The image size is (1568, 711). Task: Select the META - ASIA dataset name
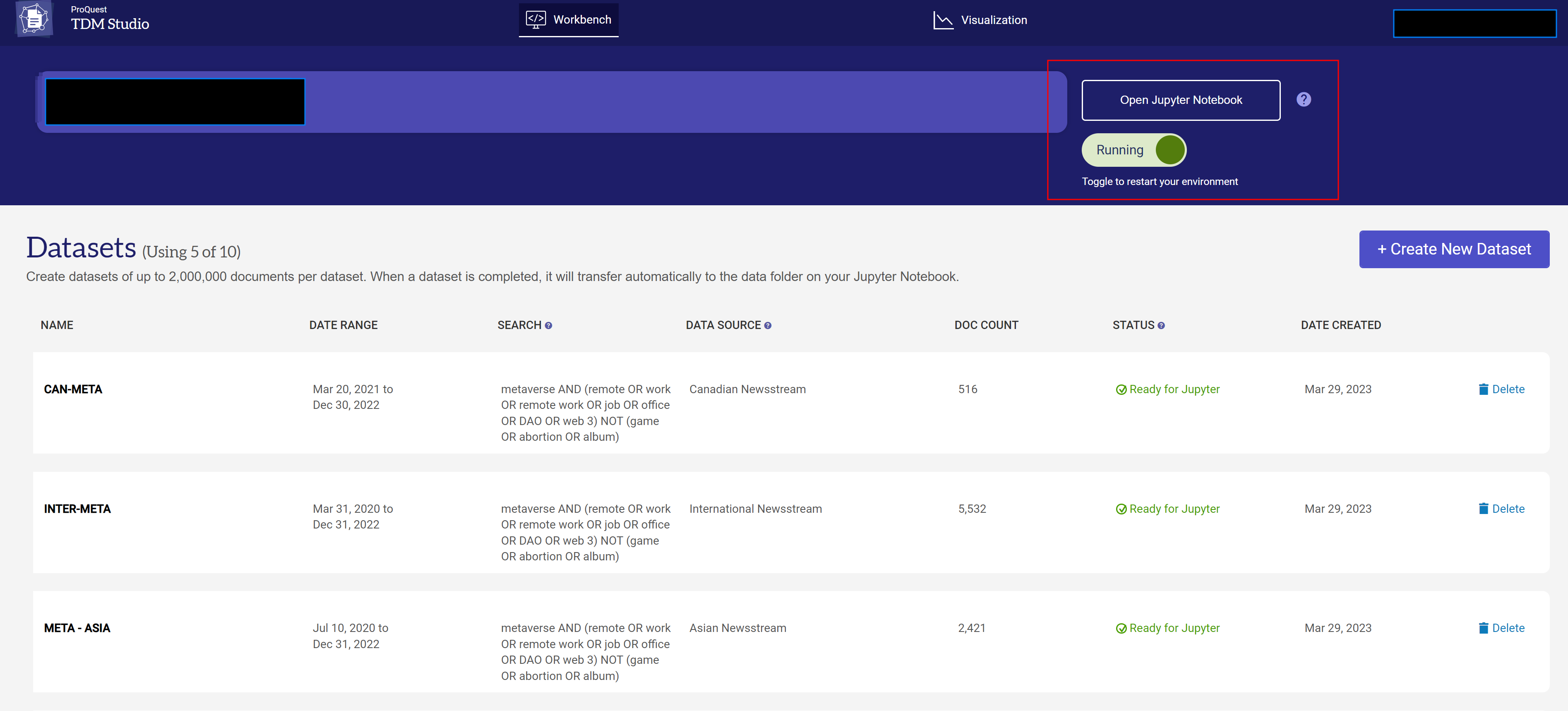point(77,628)
